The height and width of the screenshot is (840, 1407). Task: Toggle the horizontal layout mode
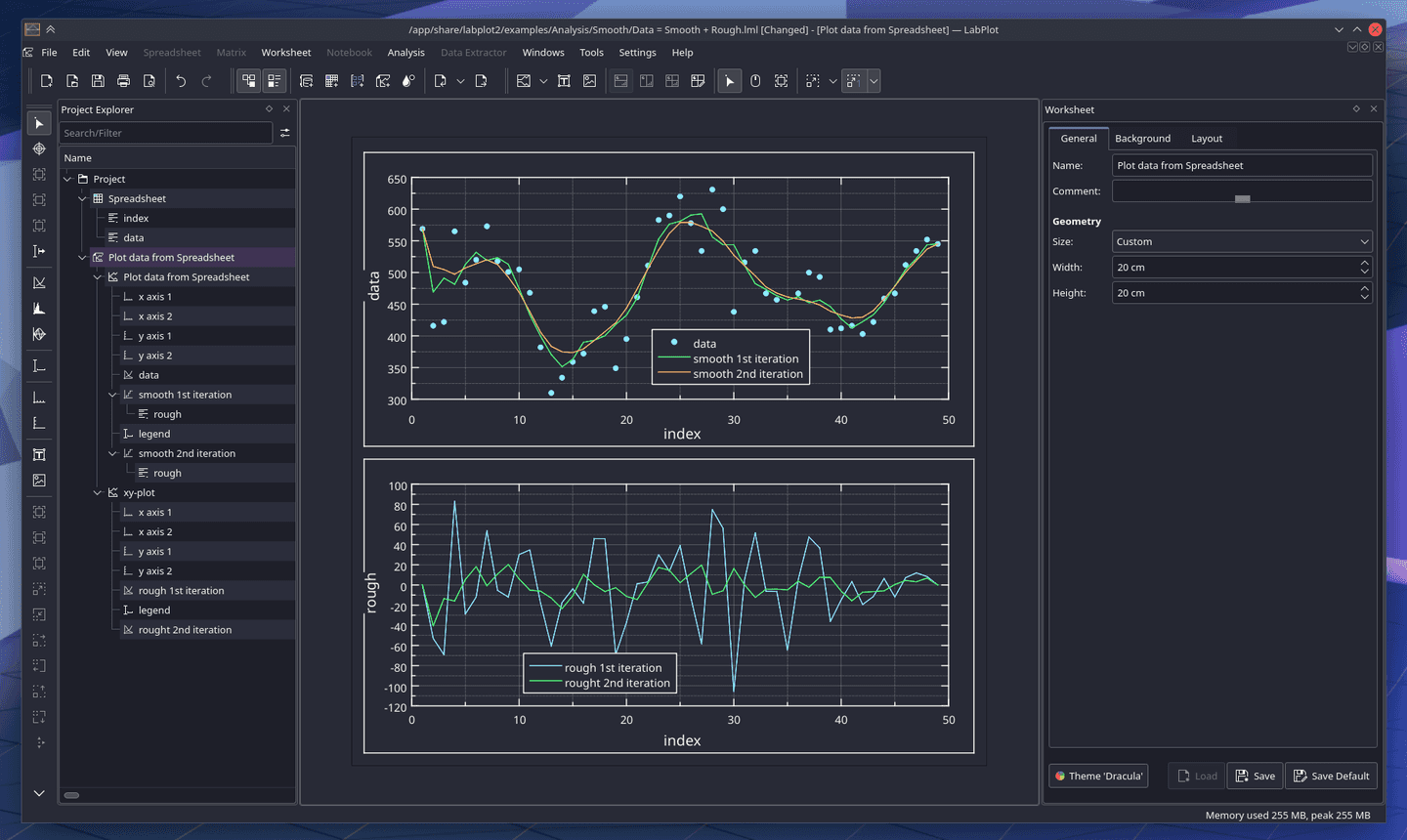pyautogui.click(x=646, y=81)
